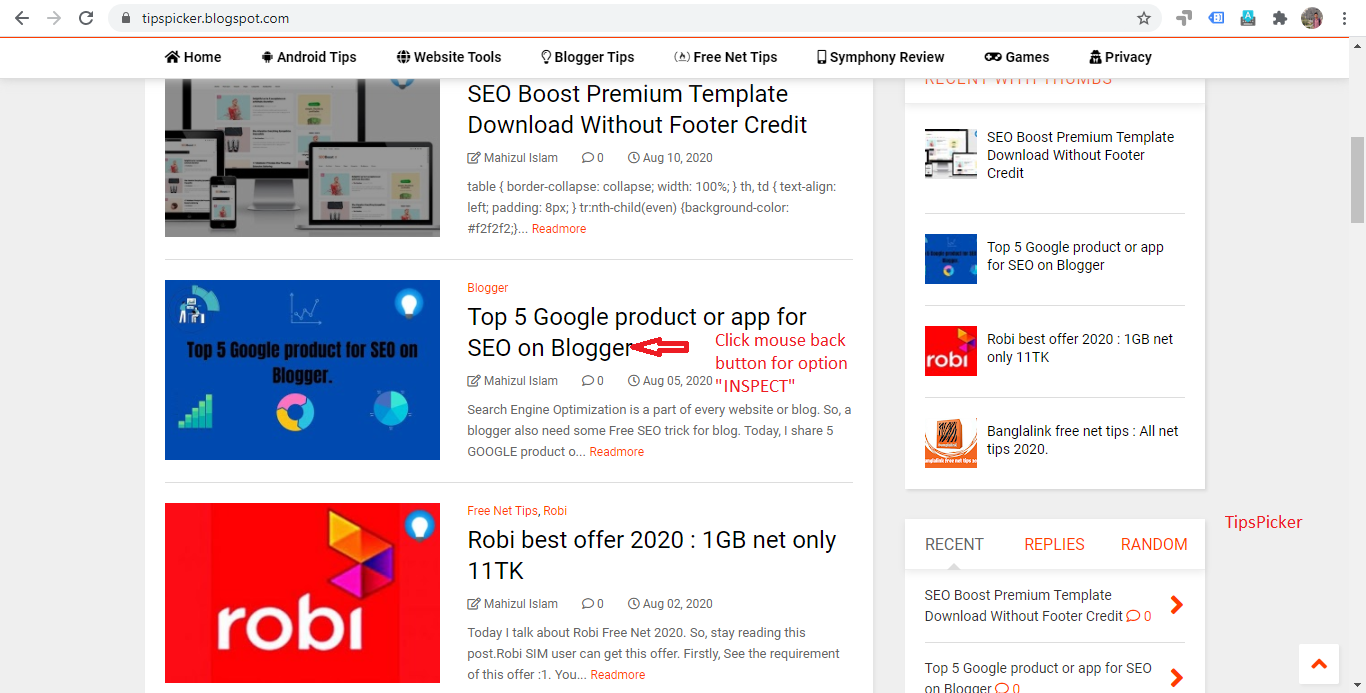
Task: Open sidebar link Banglalink free net tips
Action: [x=1083, y=440]
